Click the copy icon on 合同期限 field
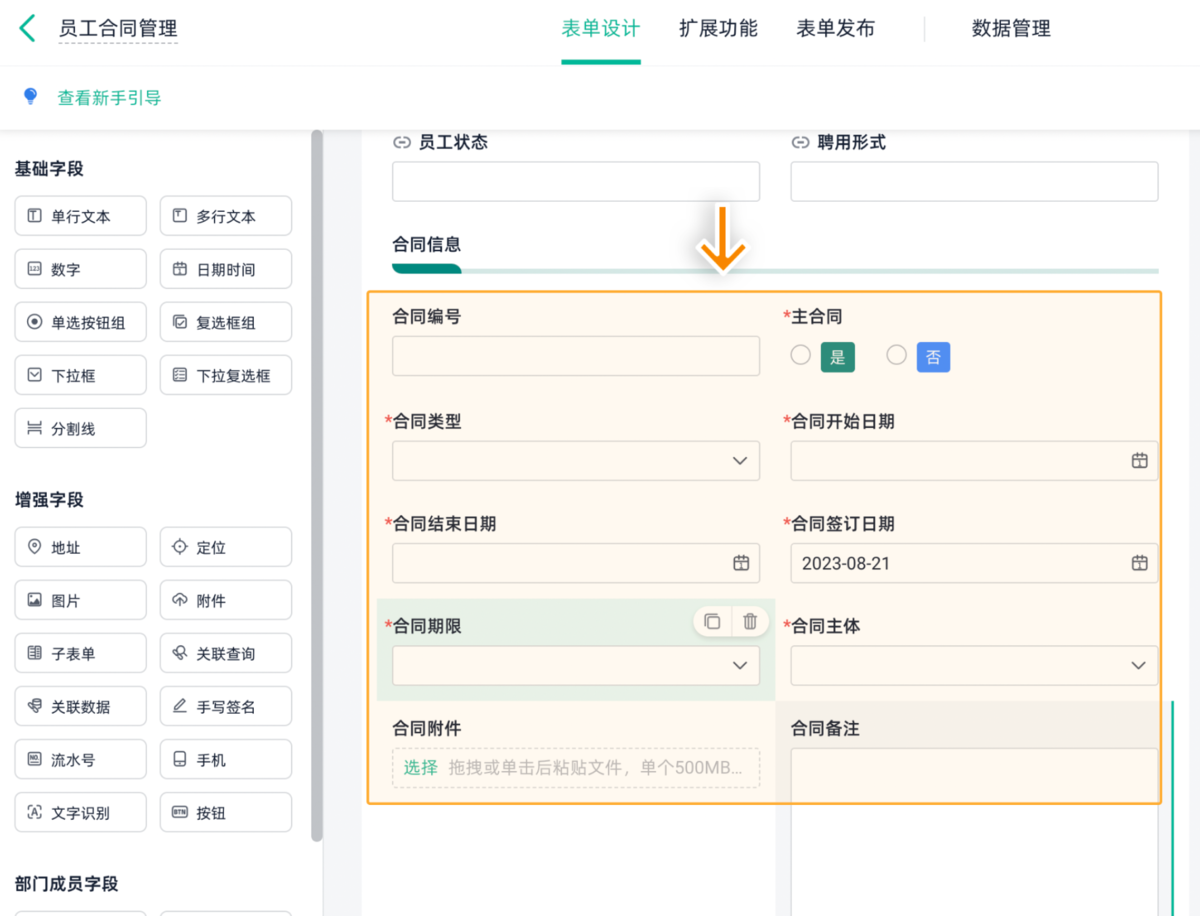1200x916 pixels. coord(712,621)
